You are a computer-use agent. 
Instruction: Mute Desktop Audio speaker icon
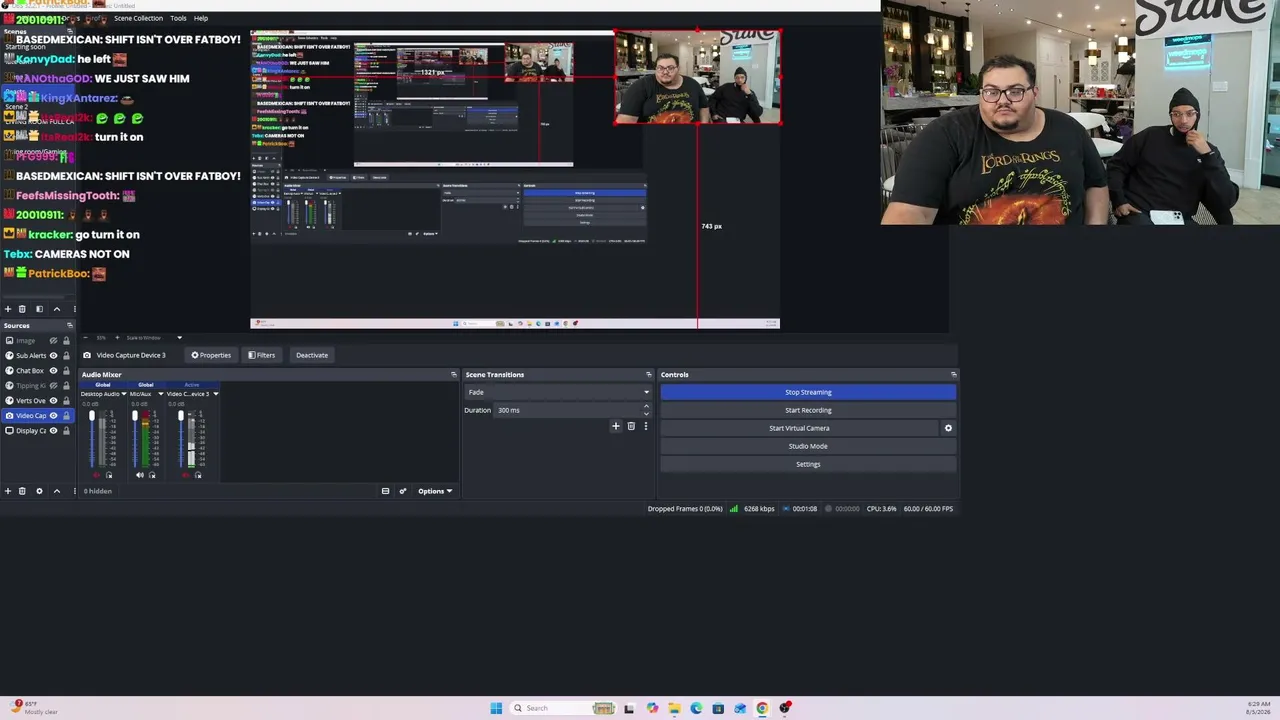[96, 475]
